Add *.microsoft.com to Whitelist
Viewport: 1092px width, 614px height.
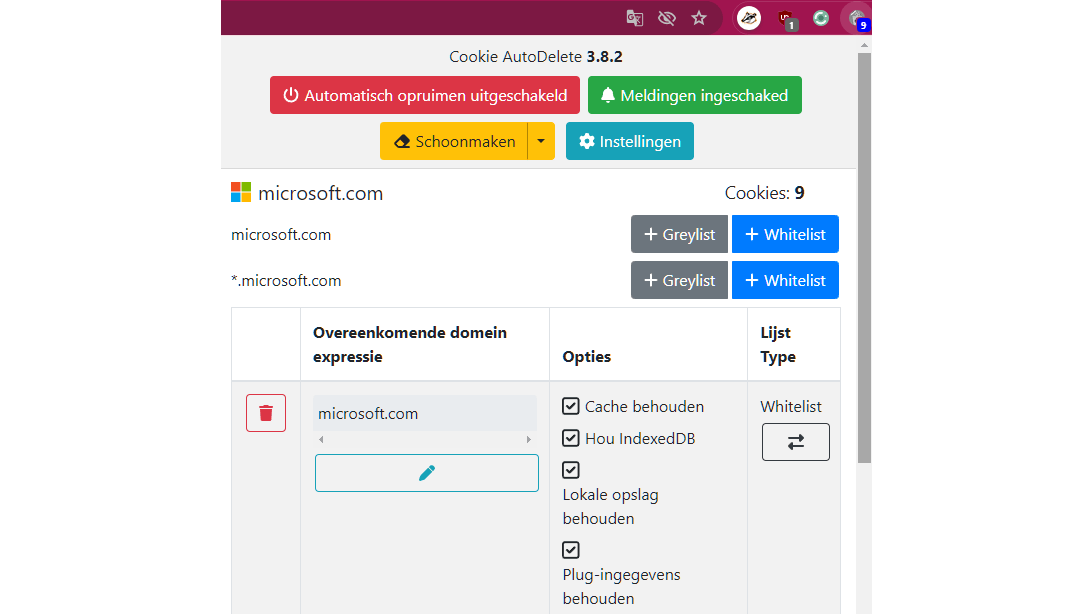tap(785, 280)
